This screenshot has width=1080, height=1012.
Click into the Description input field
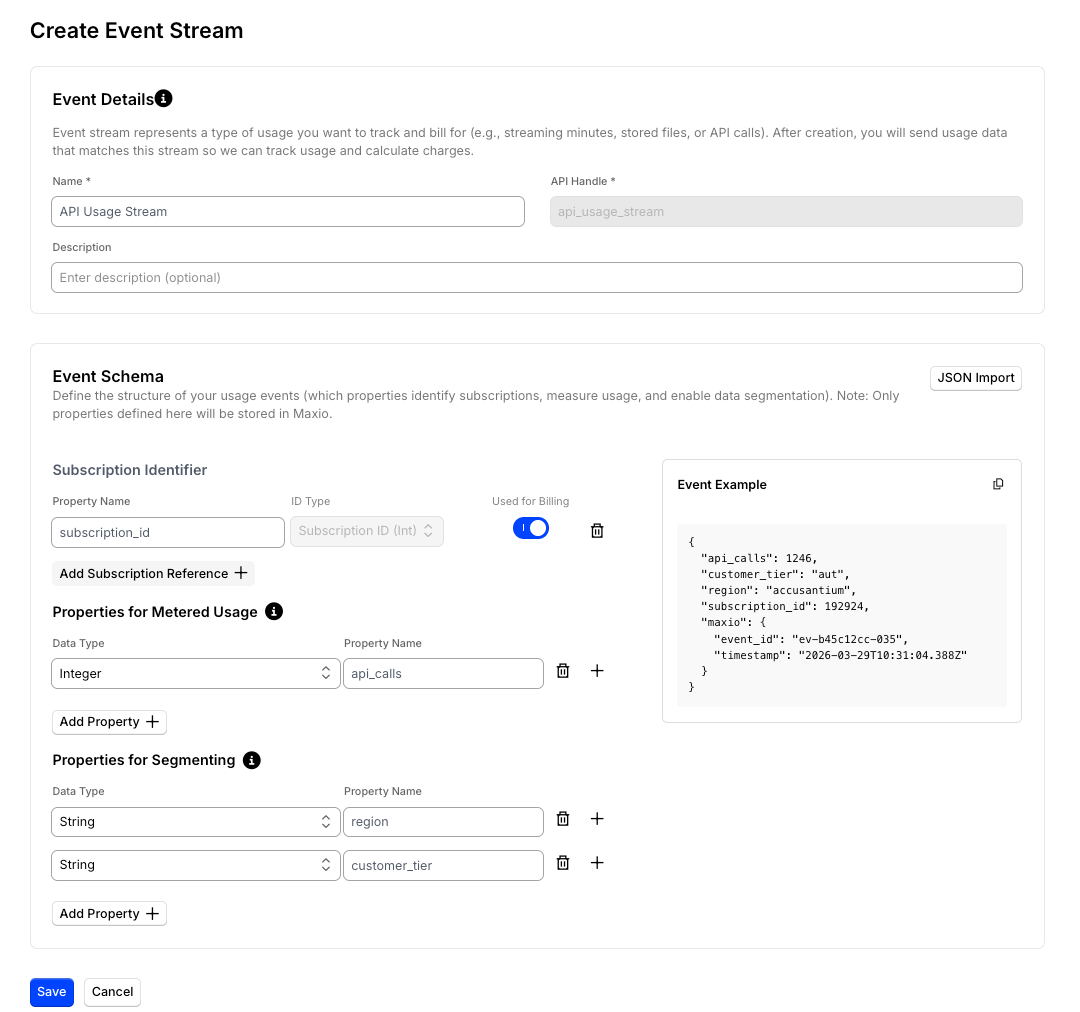click(537, 278)
